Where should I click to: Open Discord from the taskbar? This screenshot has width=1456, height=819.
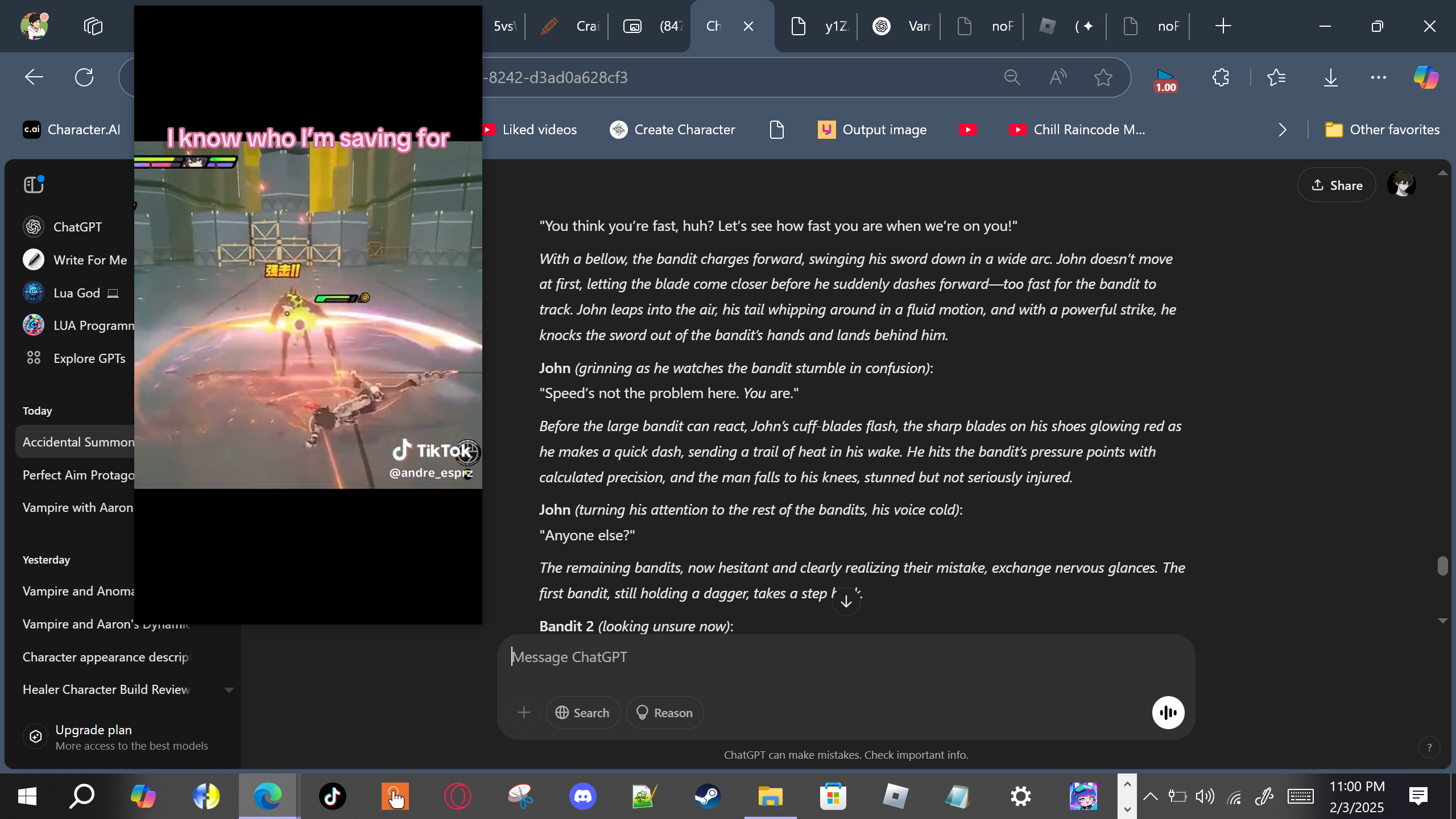[583, 796]
